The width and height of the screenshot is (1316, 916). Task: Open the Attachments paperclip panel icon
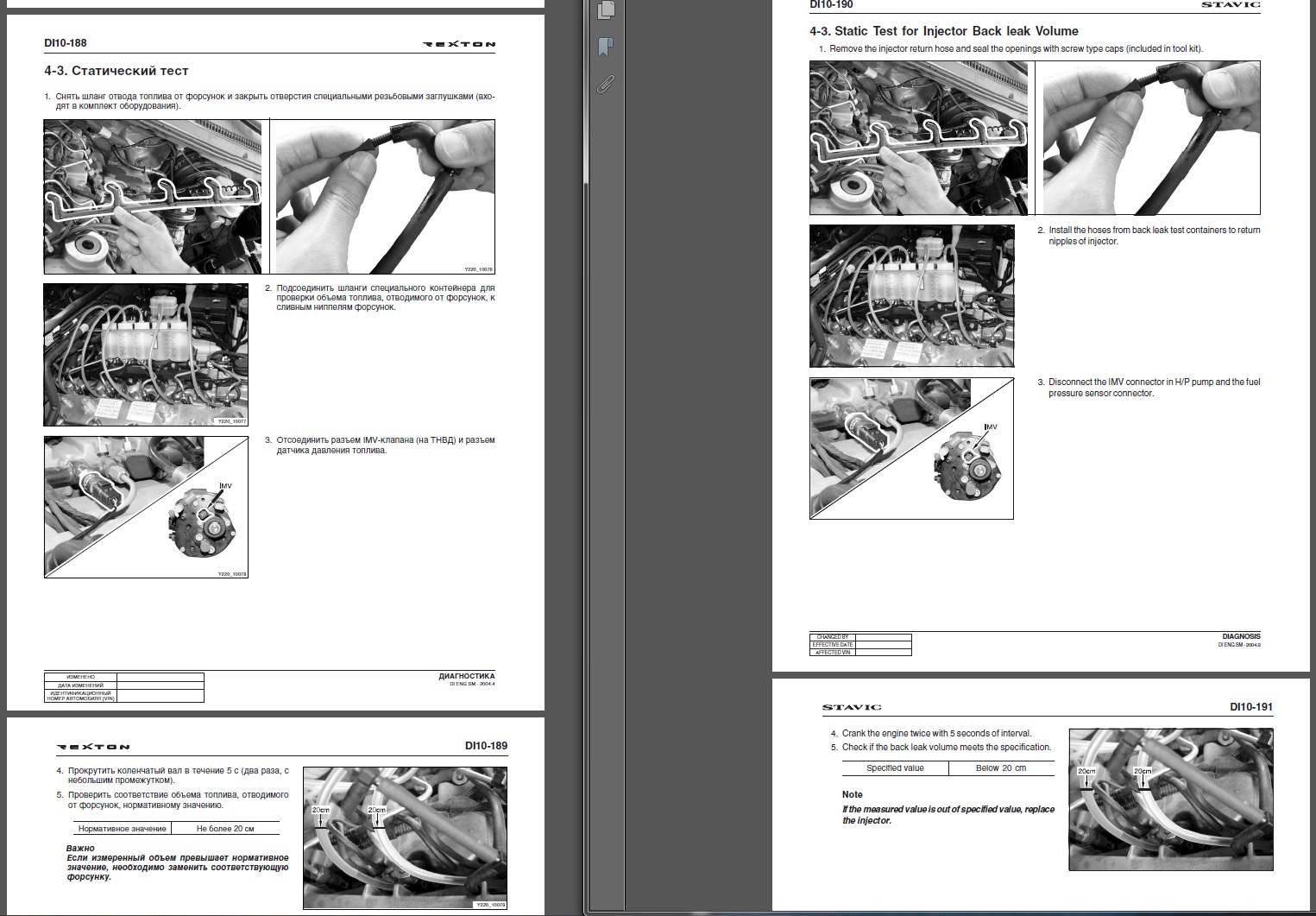pos(606,84)
